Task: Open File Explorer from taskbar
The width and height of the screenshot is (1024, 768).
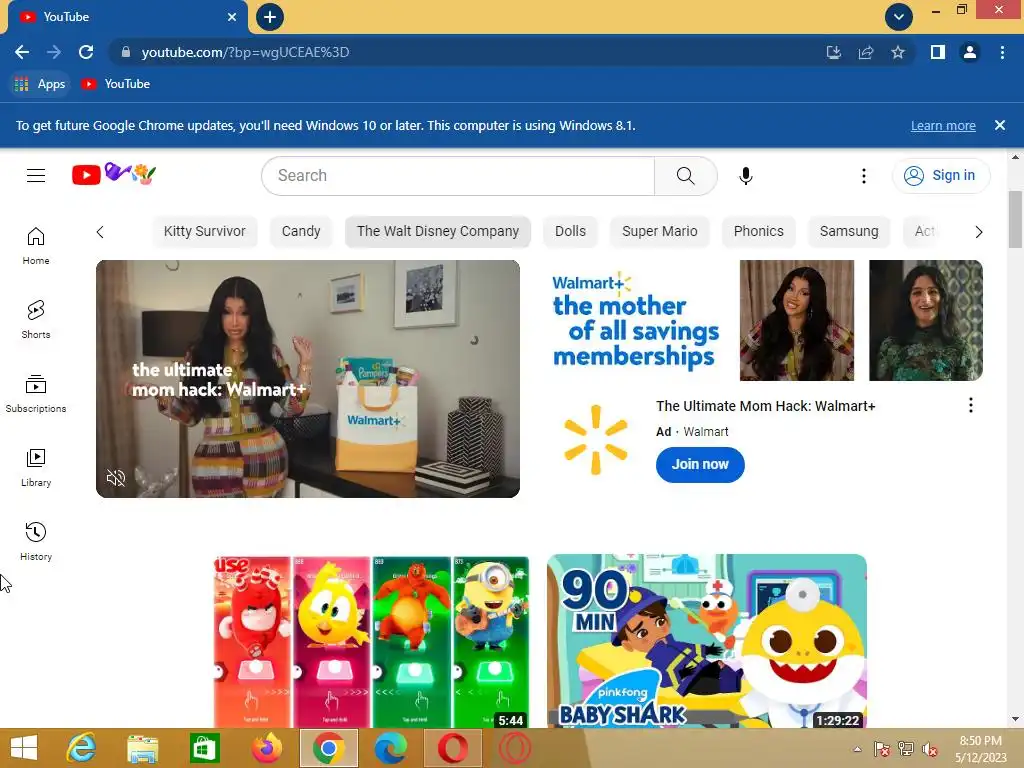Action: [142, 748]
